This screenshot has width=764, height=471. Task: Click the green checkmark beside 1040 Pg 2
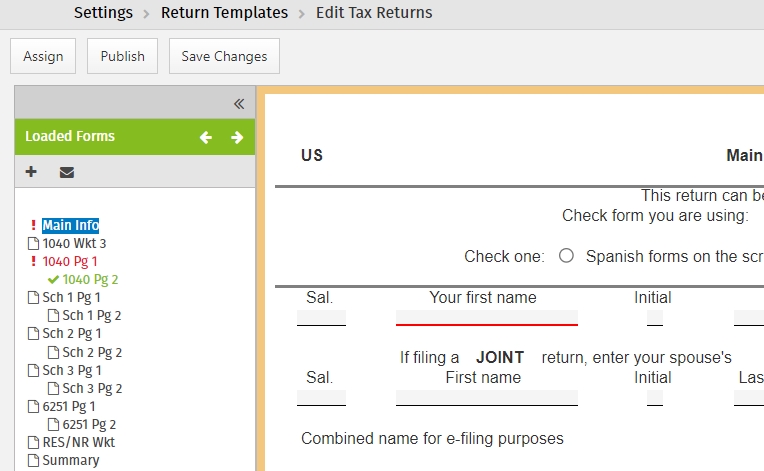click(x=53, y=280)
